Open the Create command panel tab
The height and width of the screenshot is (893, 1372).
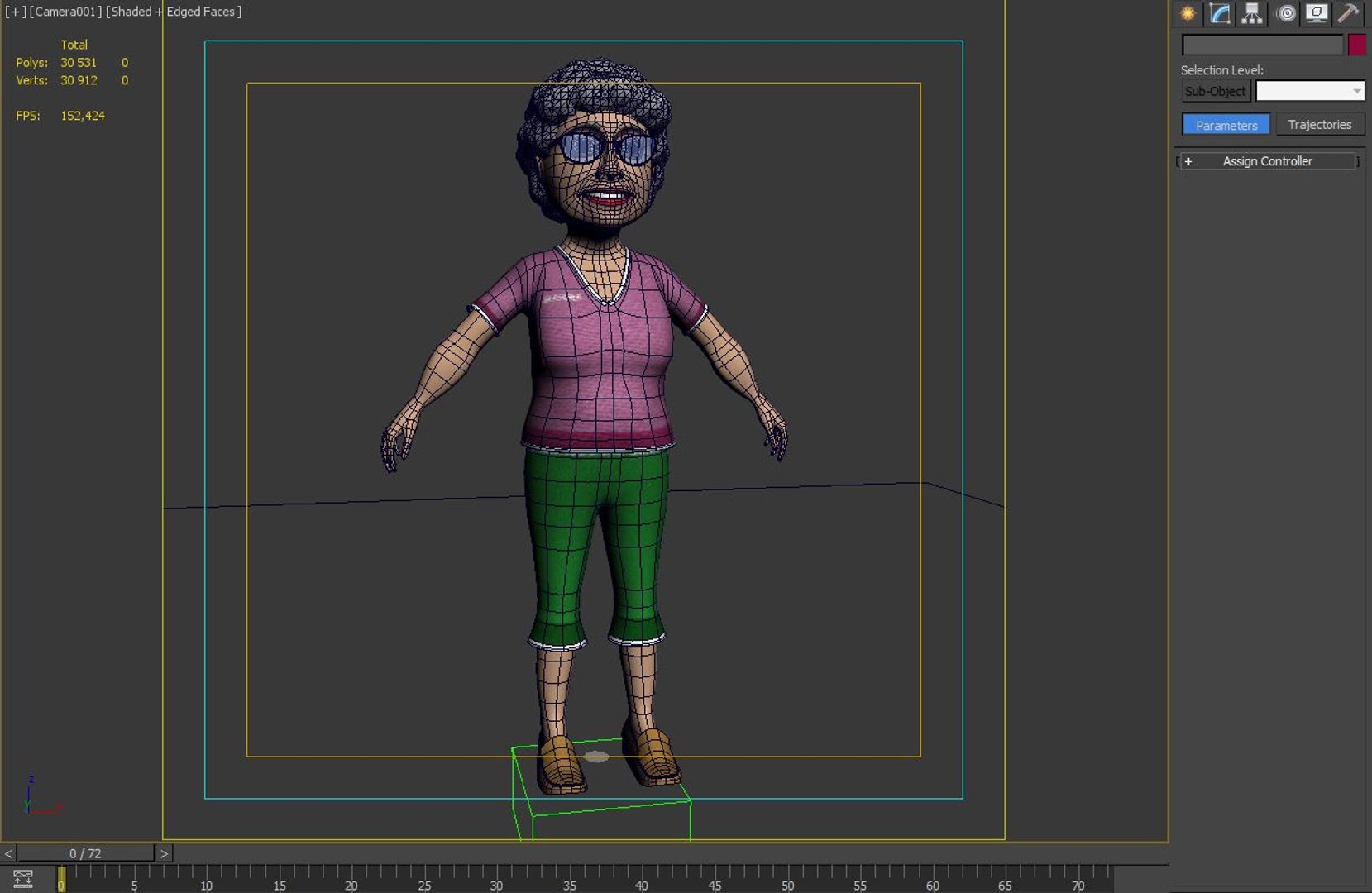click(x=1188, y=13)
